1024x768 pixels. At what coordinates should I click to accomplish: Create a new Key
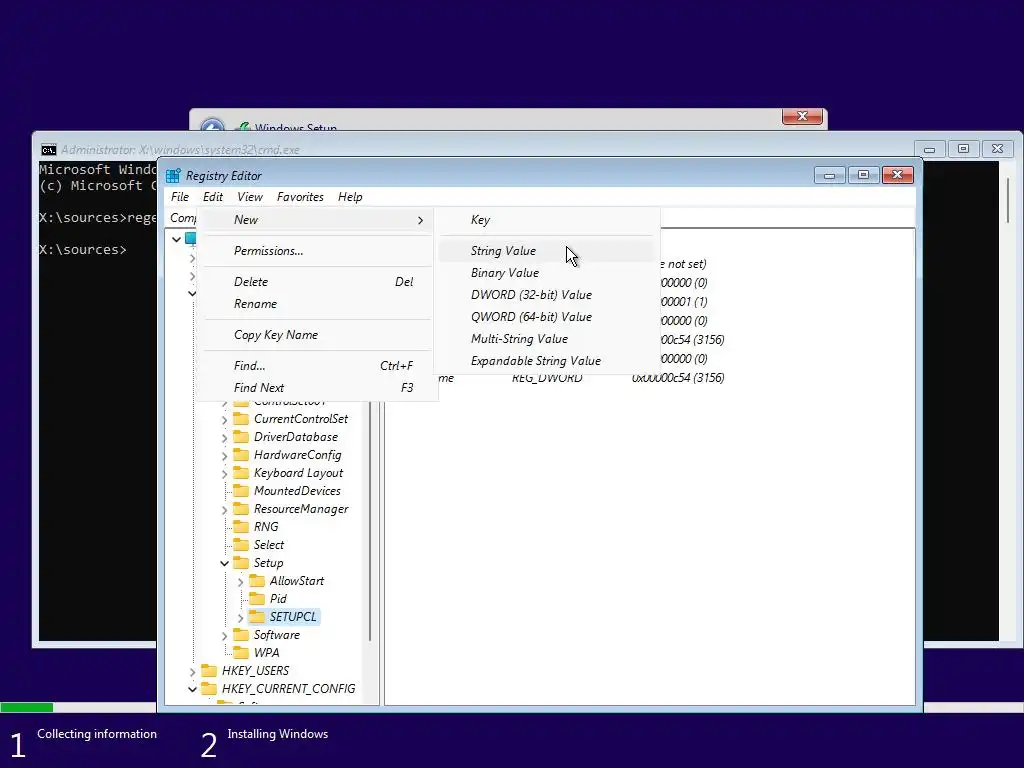point(547,220)
